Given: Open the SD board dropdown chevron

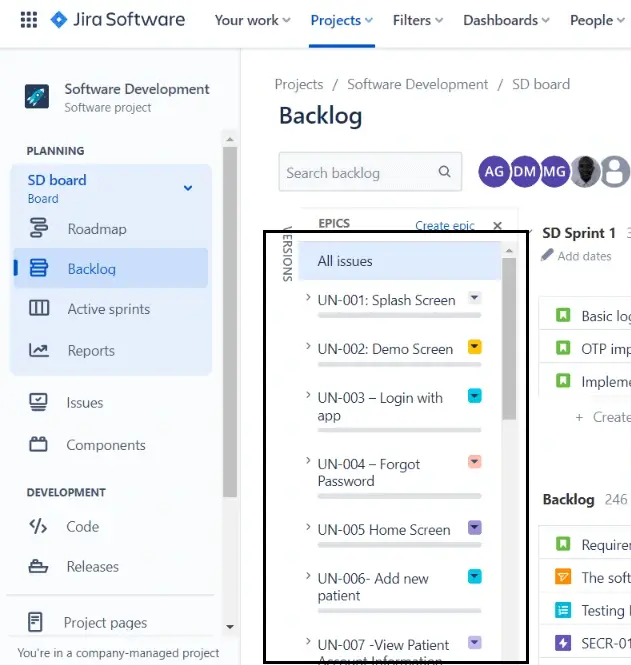Looking at the screenshot, I should tap(187, 188).
